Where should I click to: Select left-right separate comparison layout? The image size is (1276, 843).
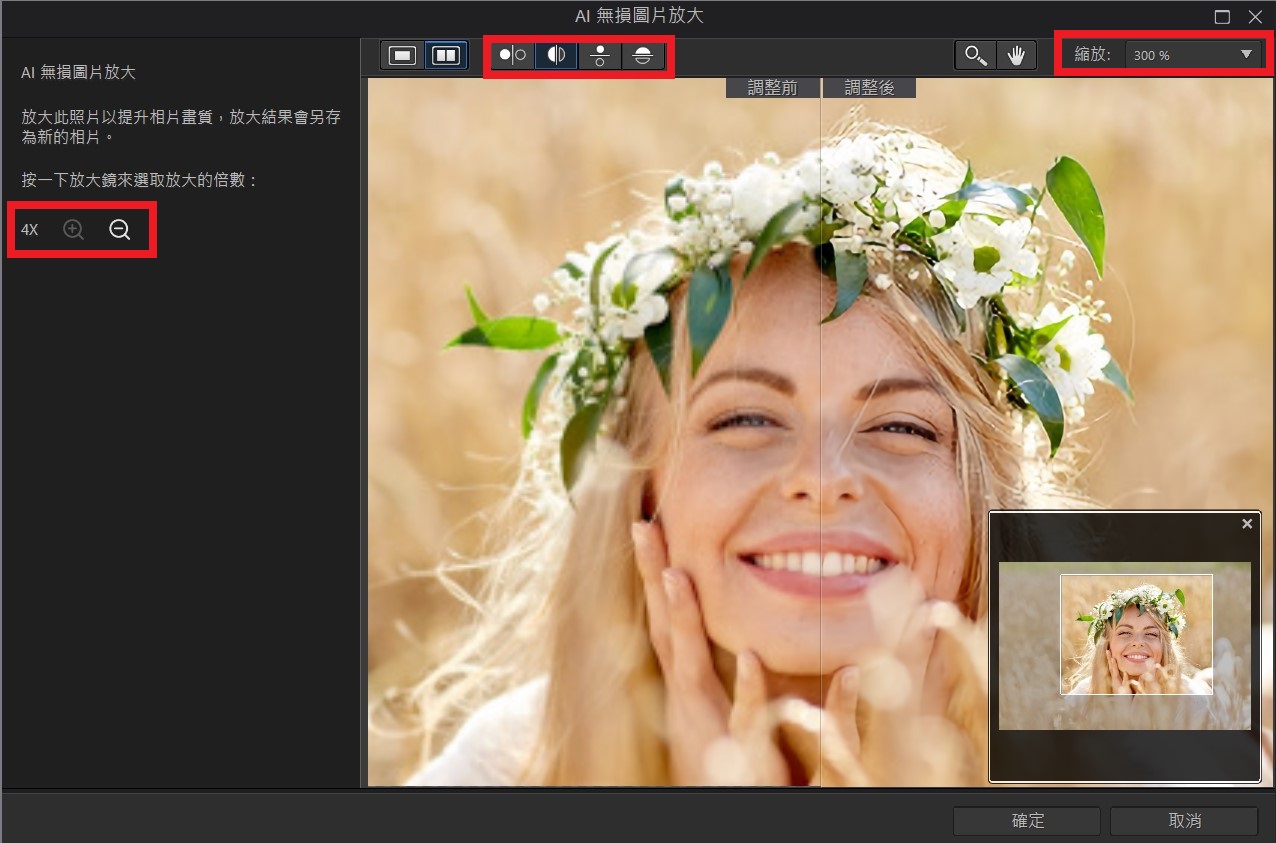pyautogui.click(x=513, y=56)
